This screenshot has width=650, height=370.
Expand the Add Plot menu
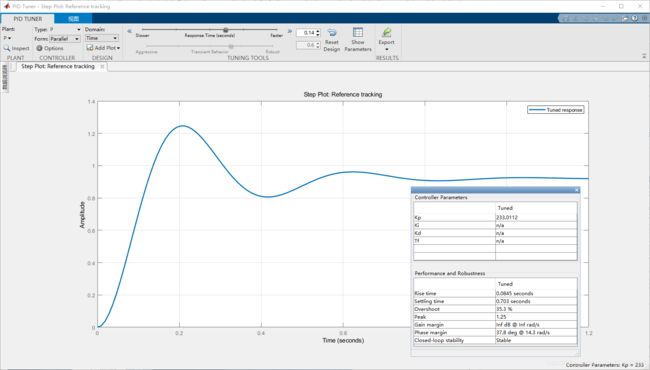pyautogui.click(x=103, y=48)
